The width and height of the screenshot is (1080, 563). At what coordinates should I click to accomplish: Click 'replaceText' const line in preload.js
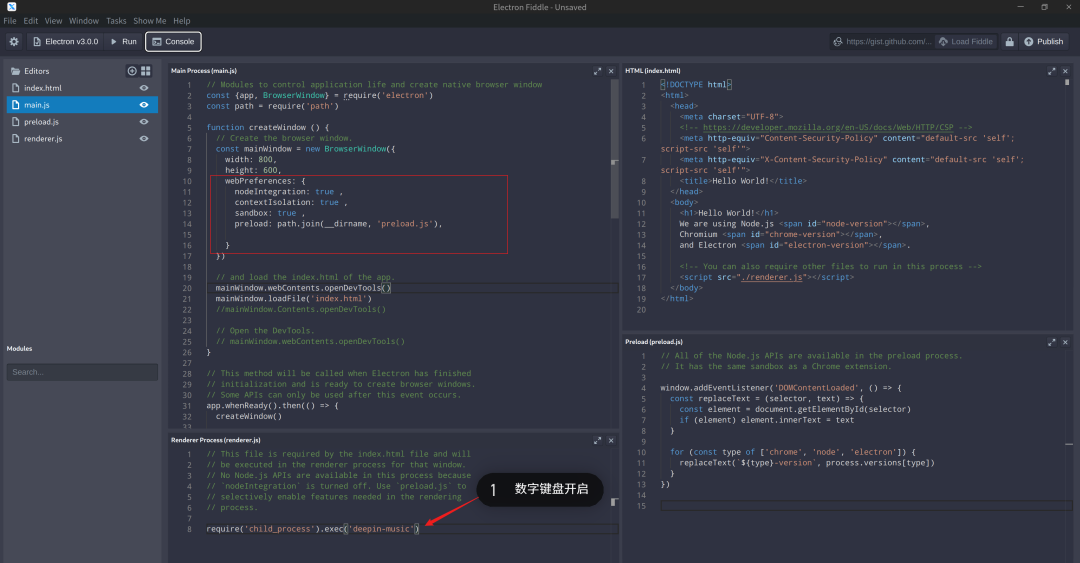pos(767,398)
